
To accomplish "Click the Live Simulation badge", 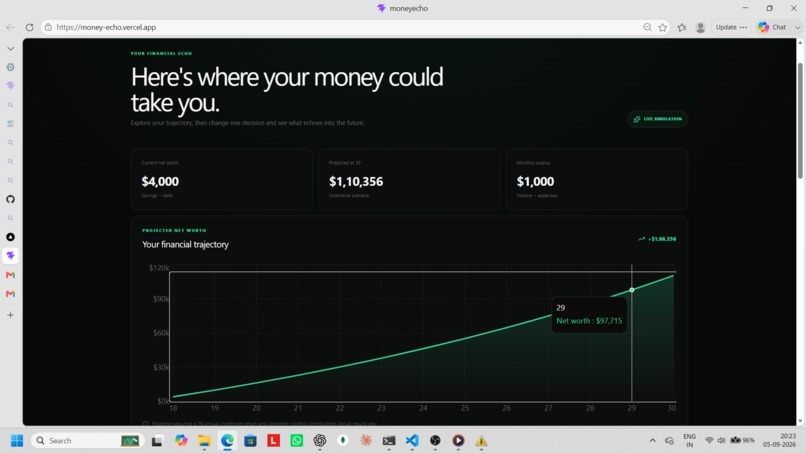I will [x=657, y=119].
